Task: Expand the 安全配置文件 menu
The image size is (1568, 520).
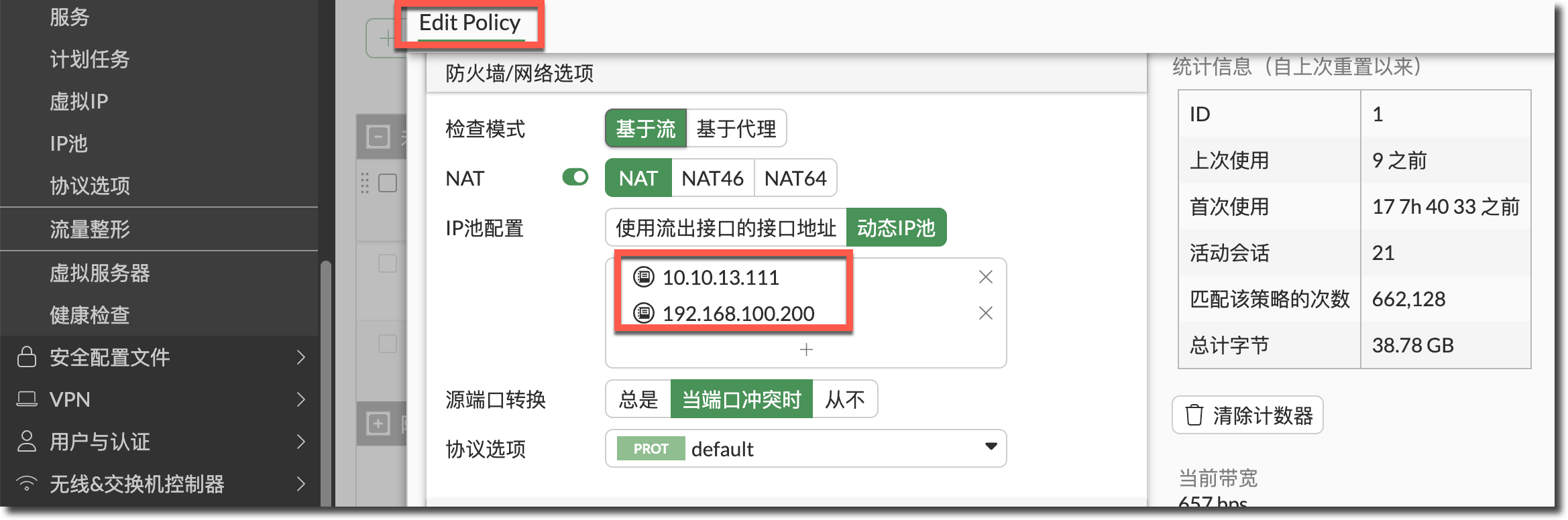Action: tap(300, 357)
